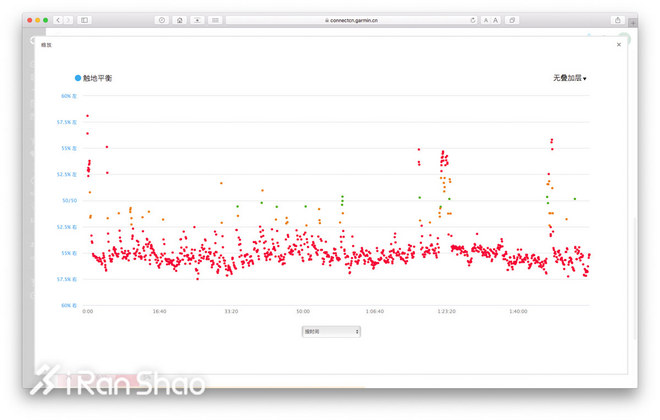The width and height of the screenshot is (660, 420).
Task: Click the 1:23:20 time axis label
Action: [446, 311]
